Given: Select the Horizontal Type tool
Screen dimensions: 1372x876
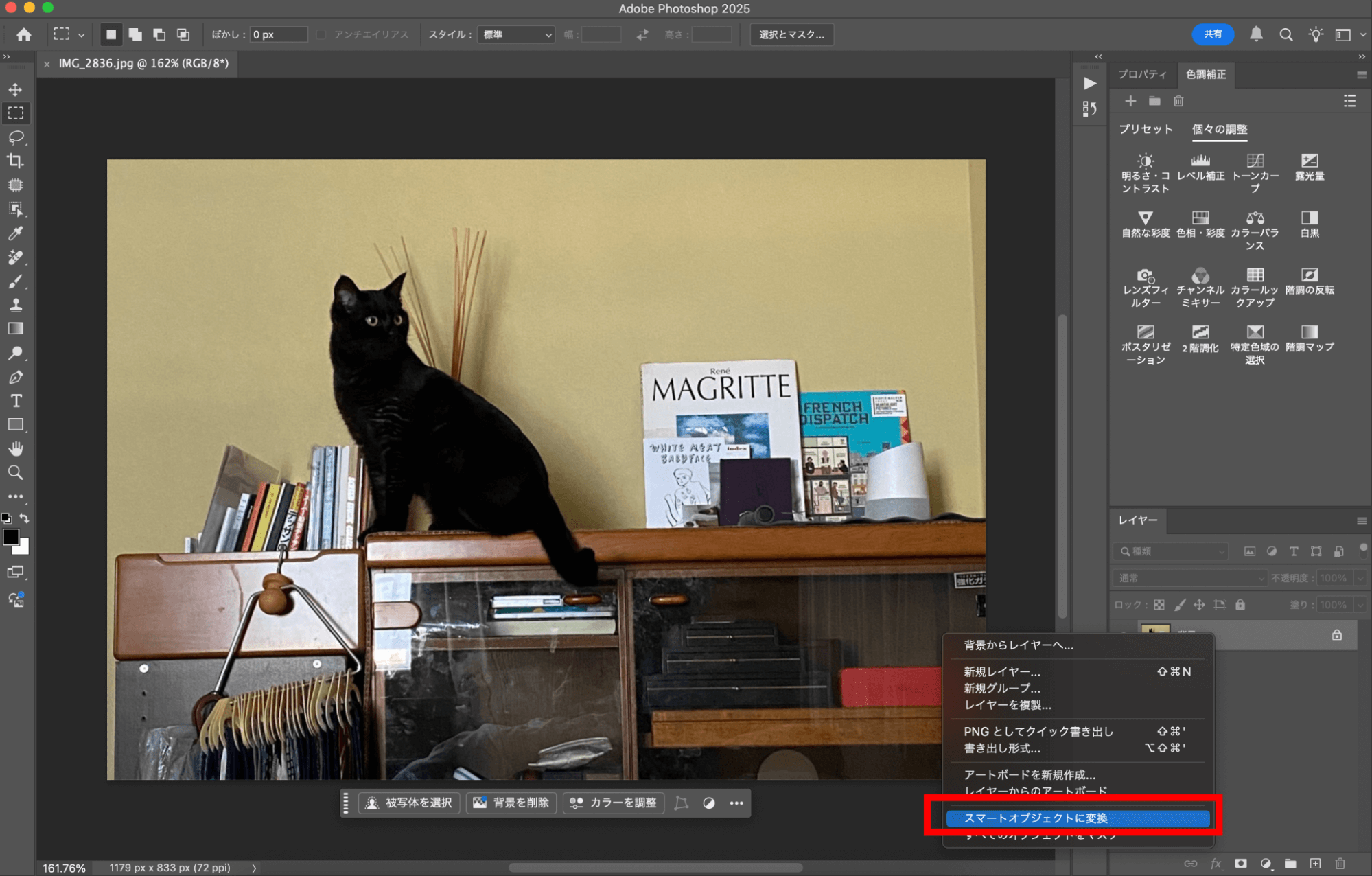Looking at the screenshot, I should (15, 401).
